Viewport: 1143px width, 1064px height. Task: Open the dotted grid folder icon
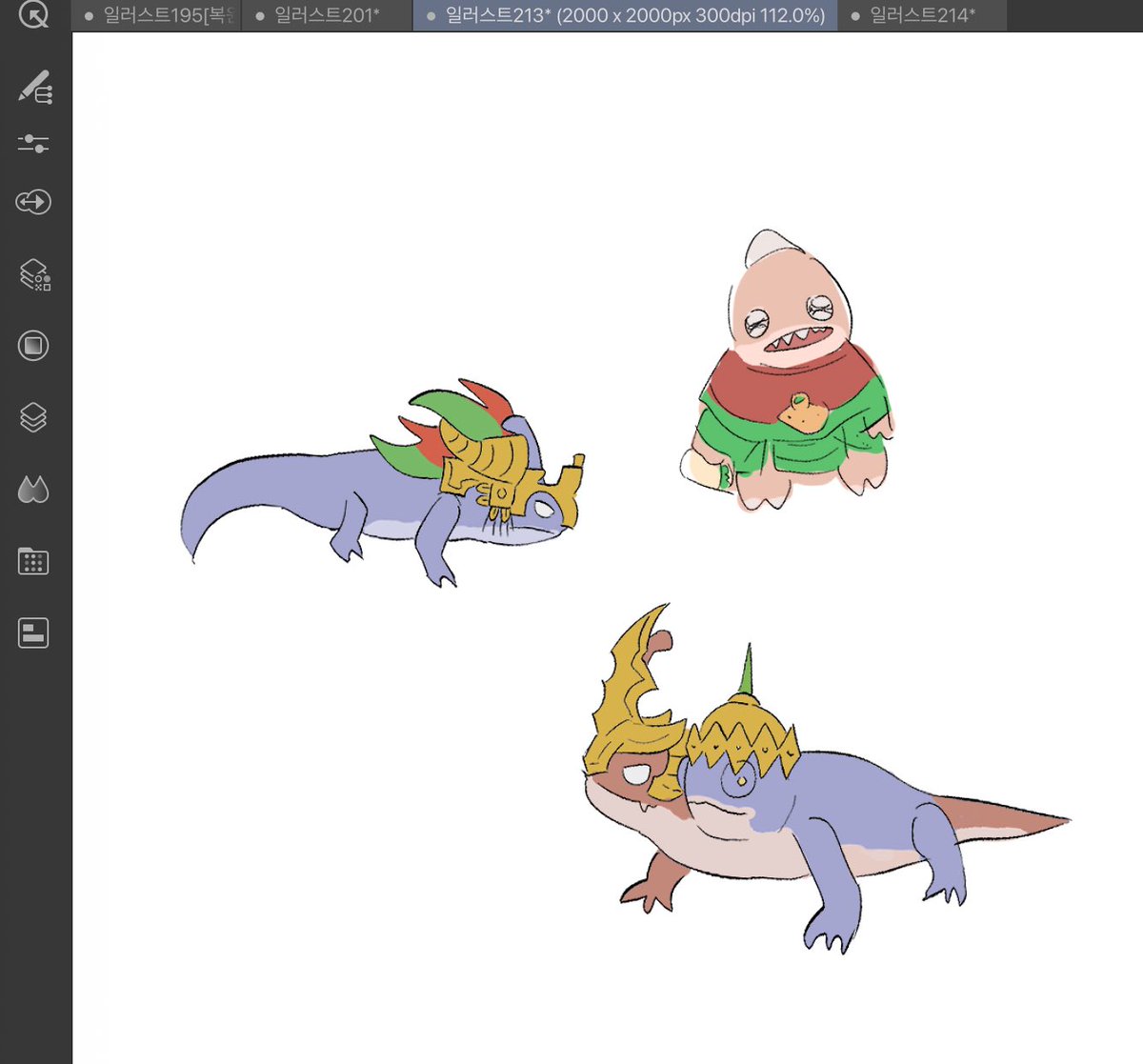33,561
